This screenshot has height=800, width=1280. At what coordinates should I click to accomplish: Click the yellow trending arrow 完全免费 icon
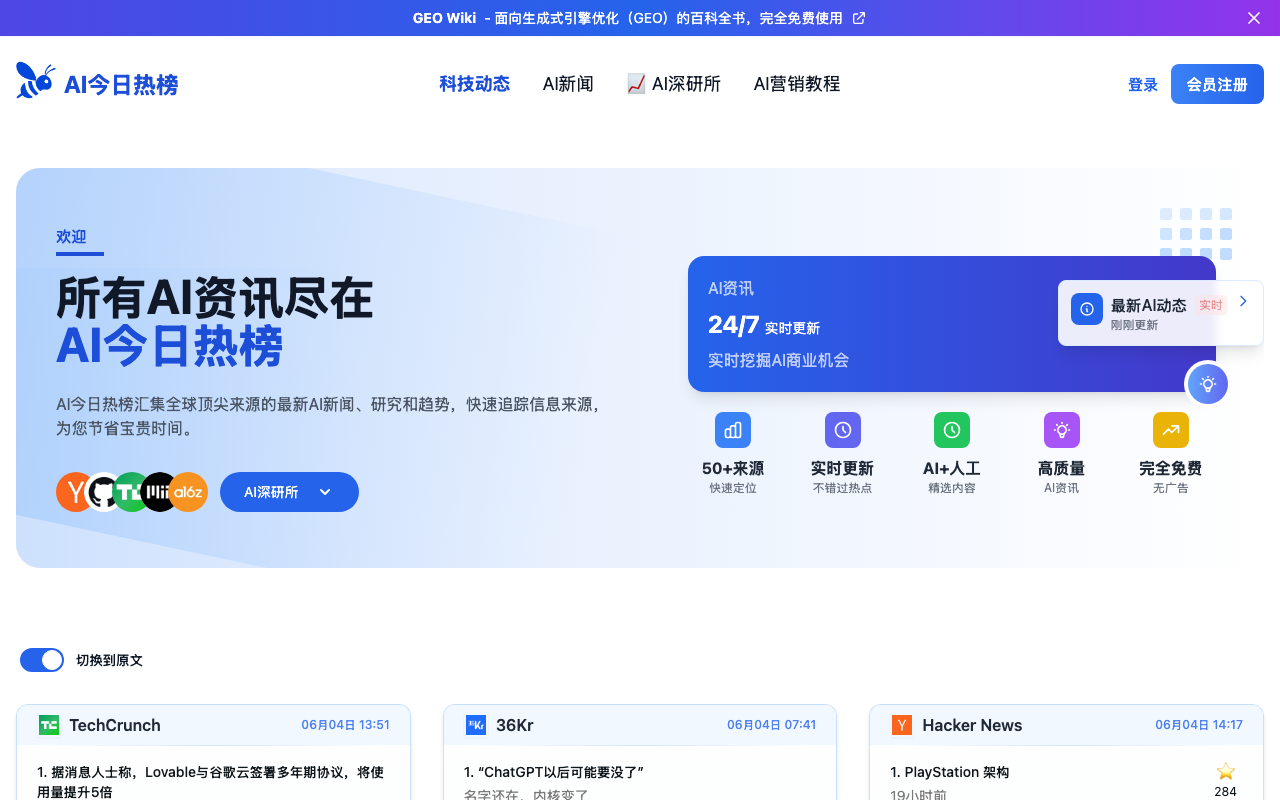coord(1171,430)
